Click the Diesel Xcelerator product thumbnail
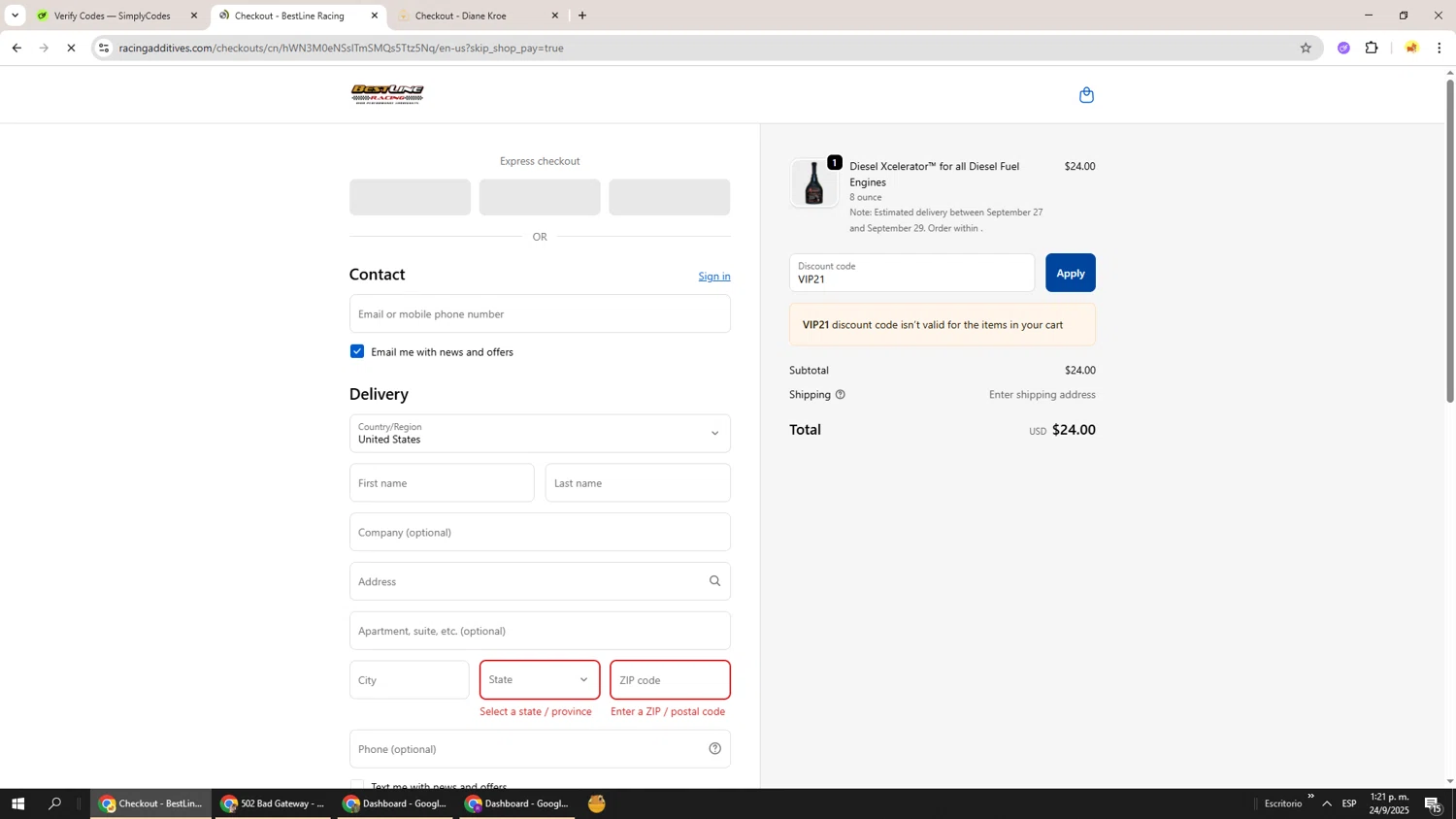The width and height of the screenshot is (1456, 819). (813, 183)
